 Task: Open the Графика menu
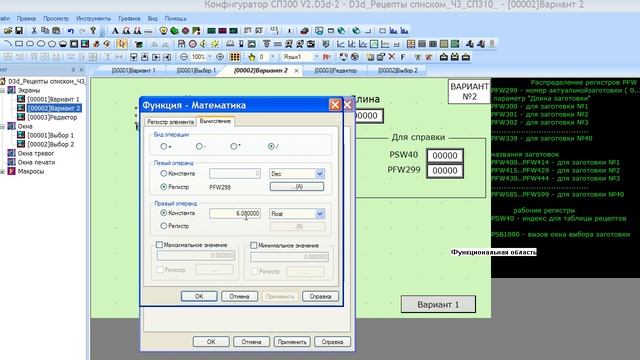click(x=129, y=18)
